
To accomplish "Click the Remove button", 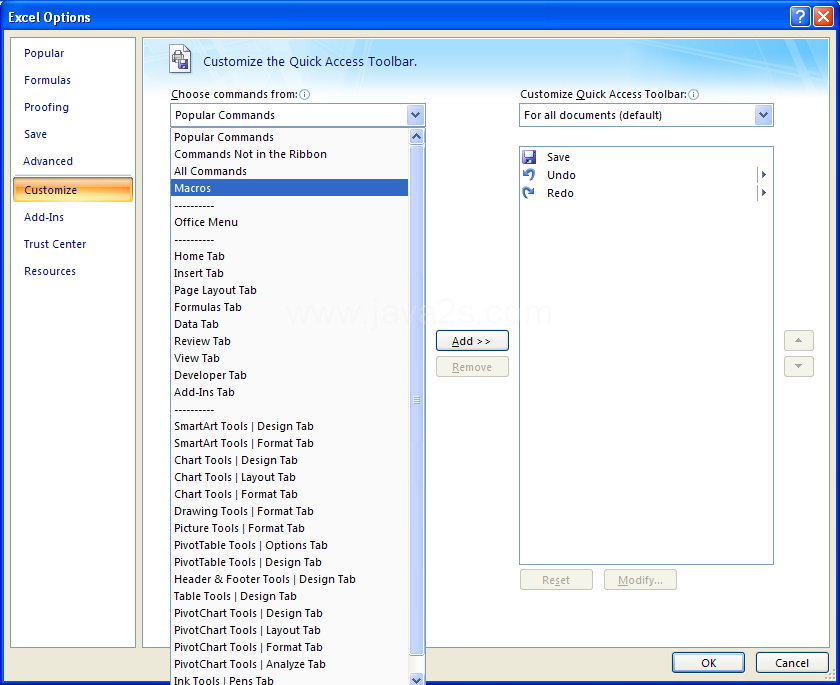I will [x=472, y=367].
